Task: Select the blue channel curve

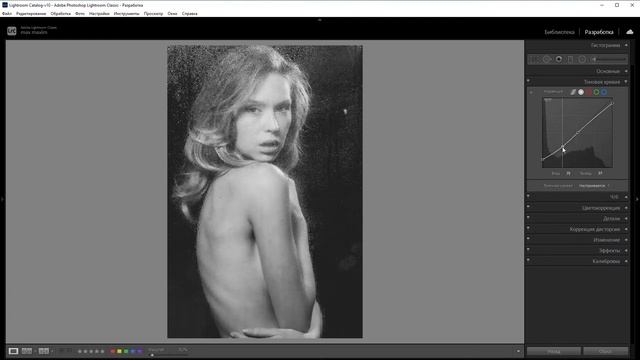Action: (604, 92)
